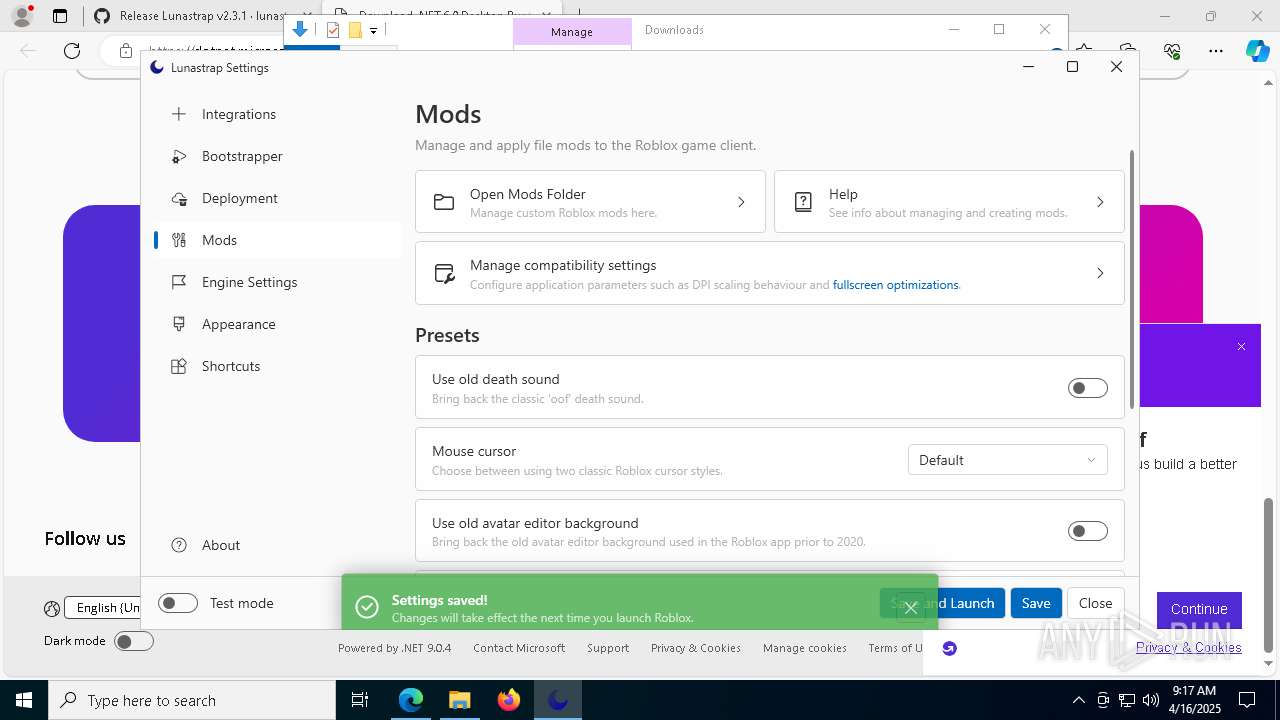This screenshot has width=1280, height=720.
Task: Close the purple banner on the web page
Action: 1241,346
